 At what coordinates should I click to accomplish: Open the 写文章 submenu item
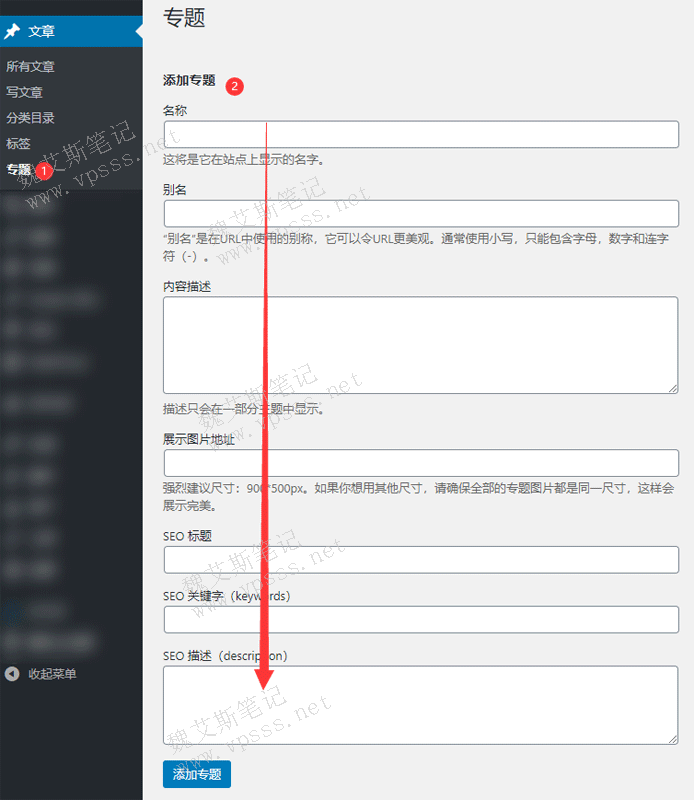24,92
